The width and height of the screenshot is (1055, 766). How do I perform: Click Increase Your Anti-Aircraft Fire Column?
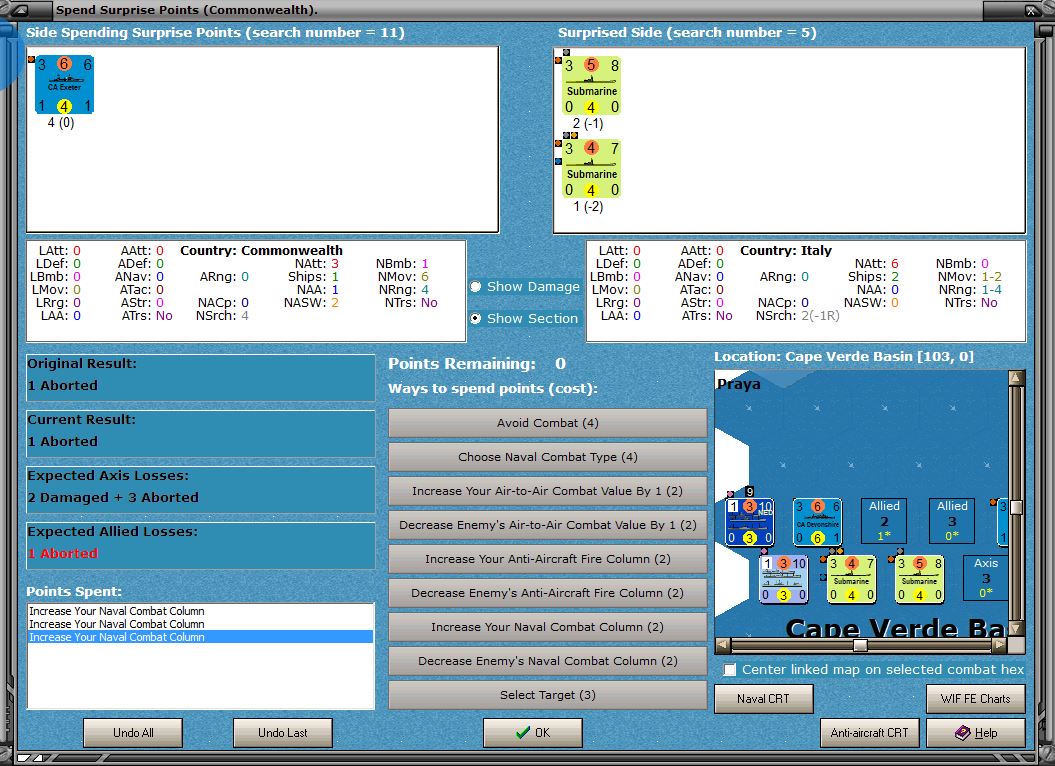pos(548,559)
